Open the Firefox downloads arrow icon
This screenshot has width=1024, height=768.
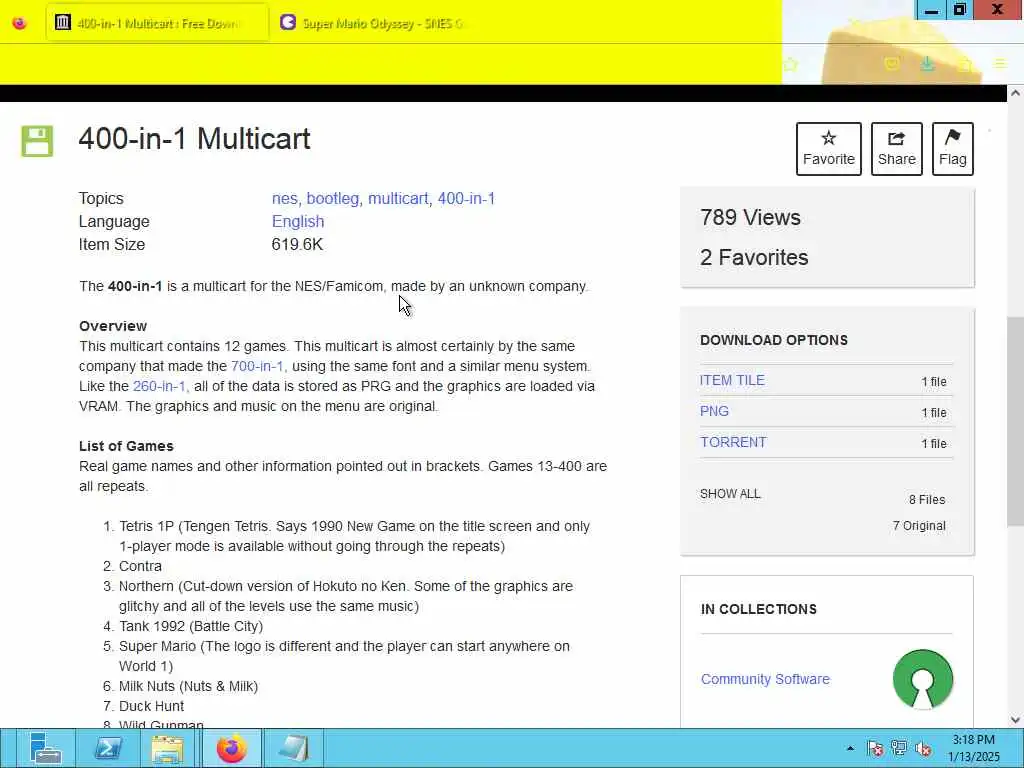pos(927,63)
